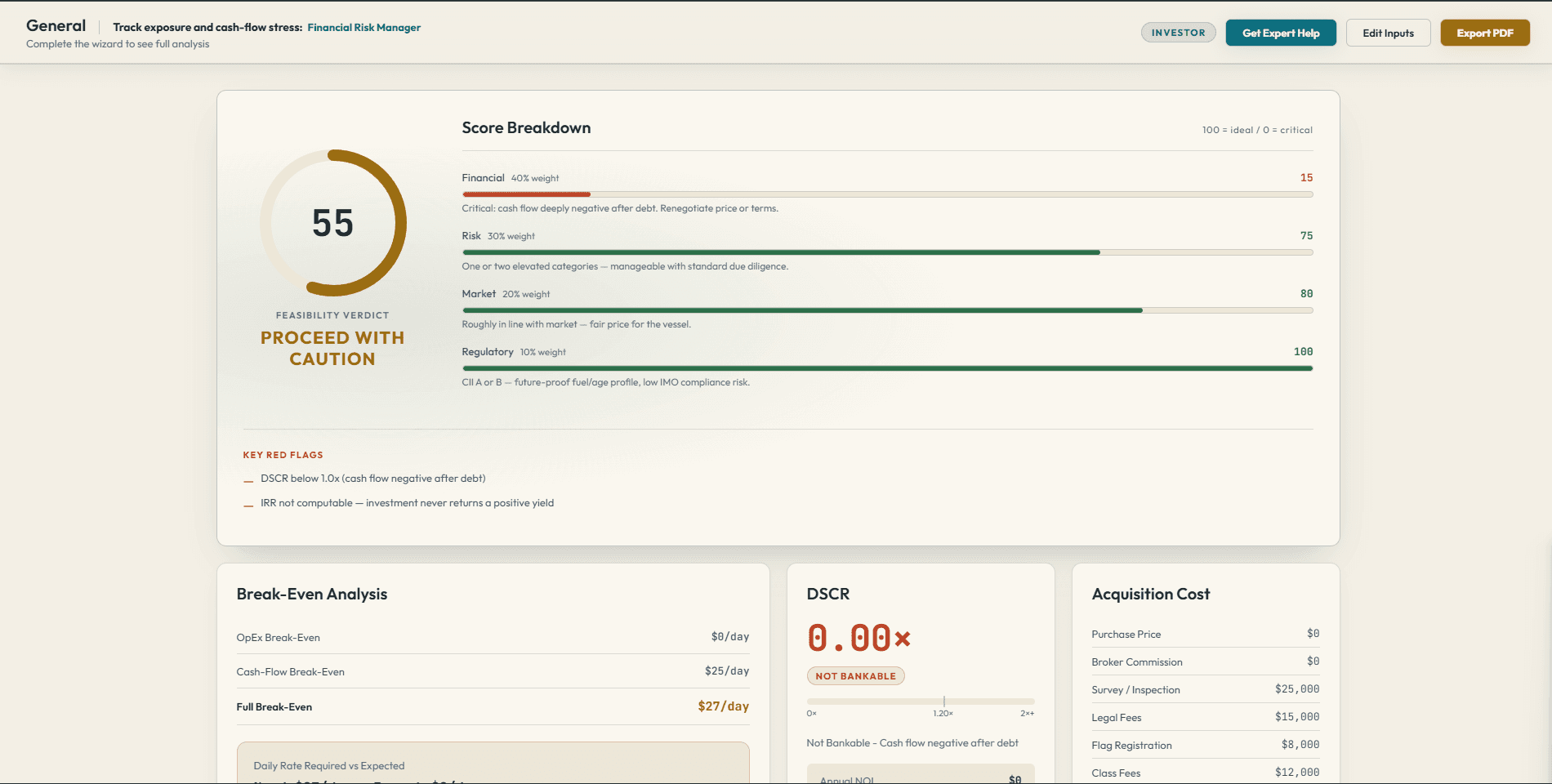Click the 'DSCR below 1.0x' red flag
This screenshot has width=1552, height=784.
click(x=373, y=479)
